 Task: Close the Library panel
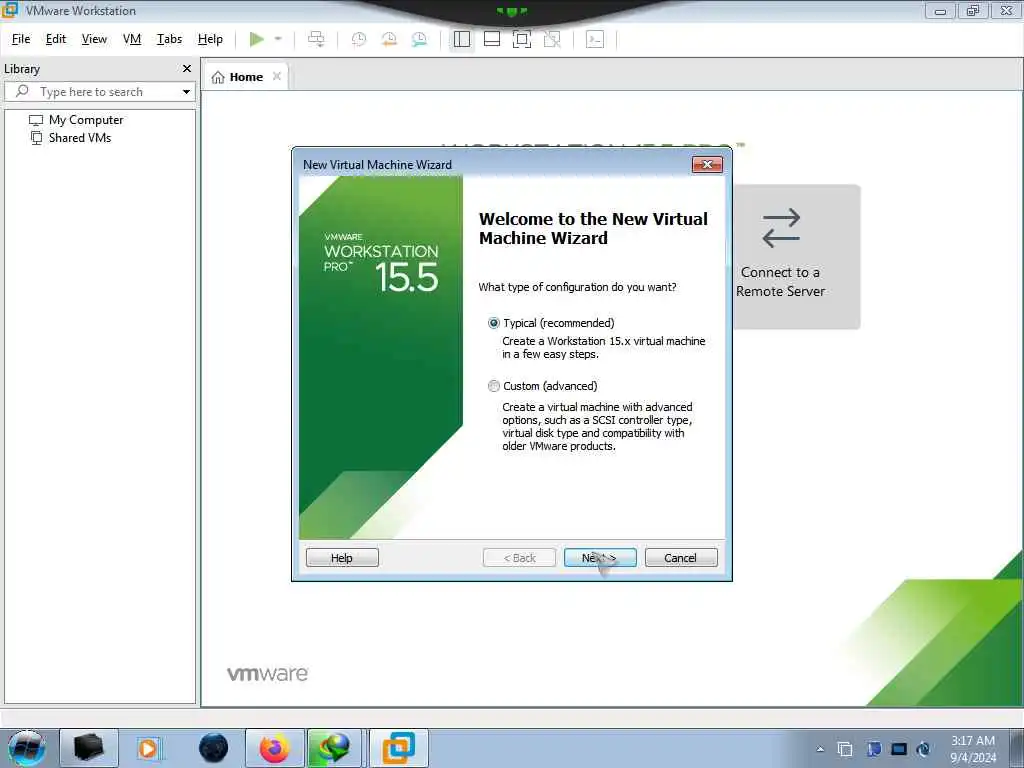(x=187, y=69)
